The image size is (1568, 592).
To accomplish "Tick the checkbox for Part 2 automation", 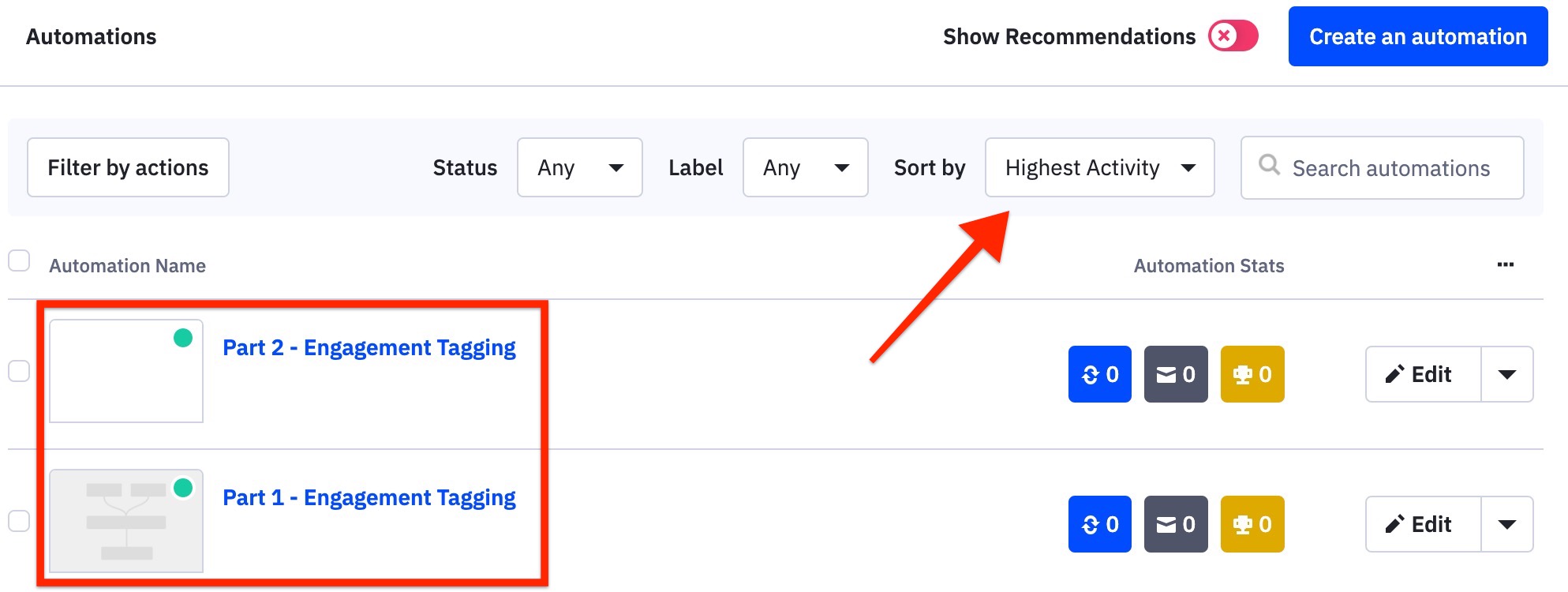I will click(19, 371).
